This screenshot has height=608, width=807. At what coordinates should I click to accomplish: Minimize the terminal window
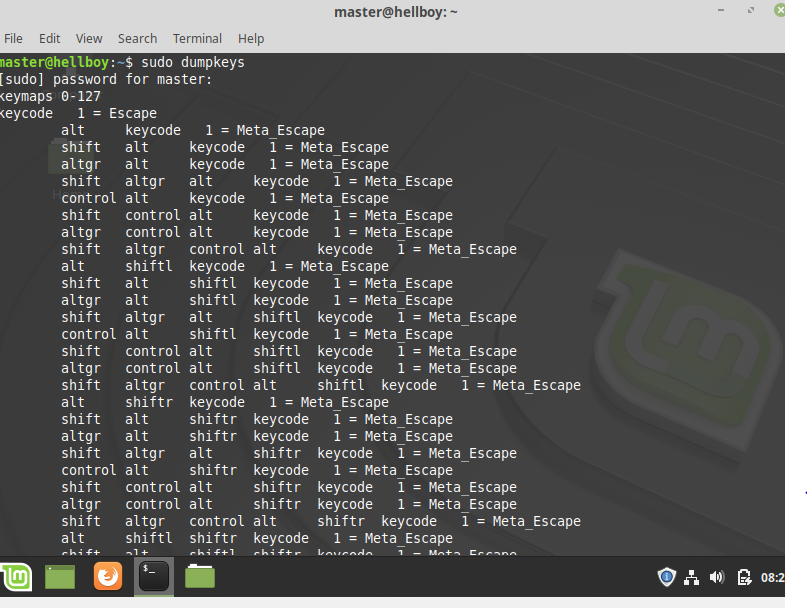pyautogui.click(x=721, y=10)
